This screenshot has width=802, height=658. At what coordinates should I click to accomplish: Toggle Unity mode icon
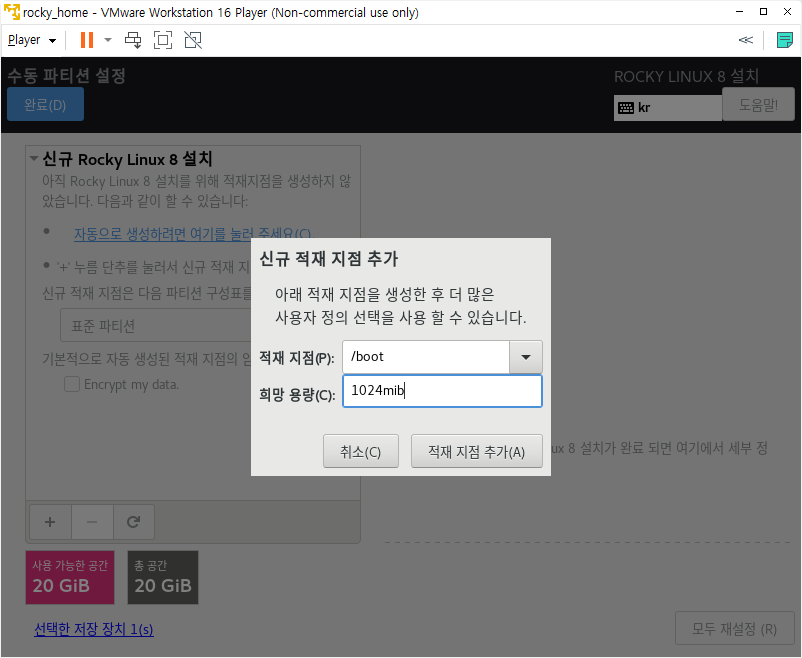pos(193,40)
